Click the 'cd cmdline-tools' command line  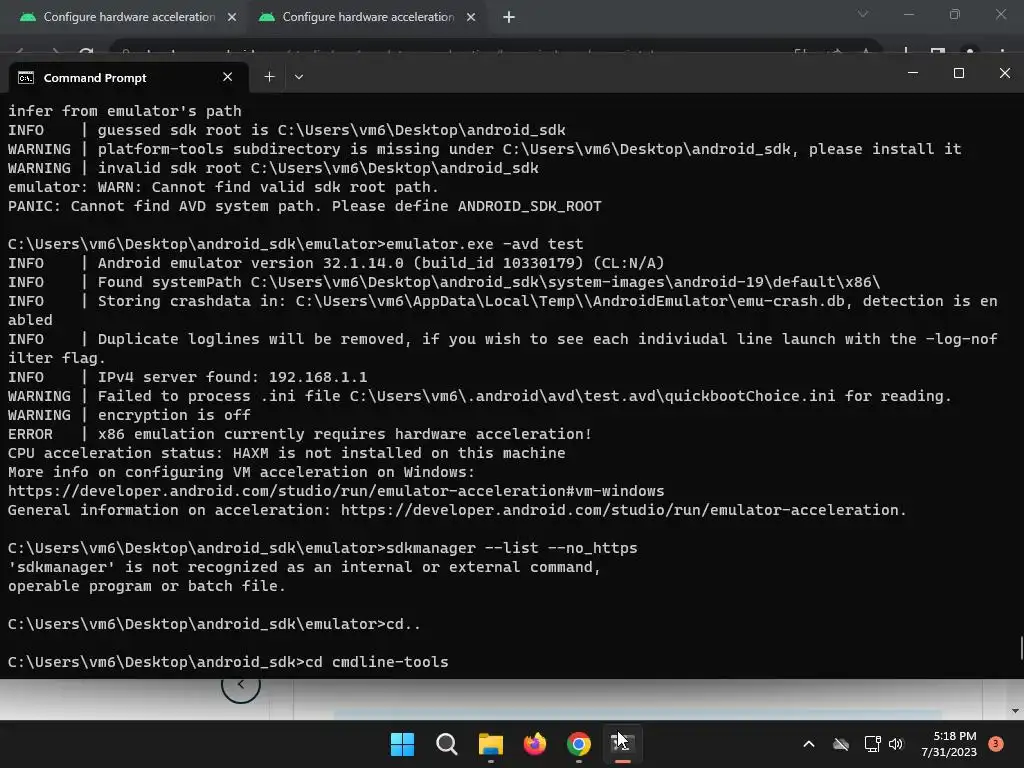pyautogui.click(x=228, y=662)
